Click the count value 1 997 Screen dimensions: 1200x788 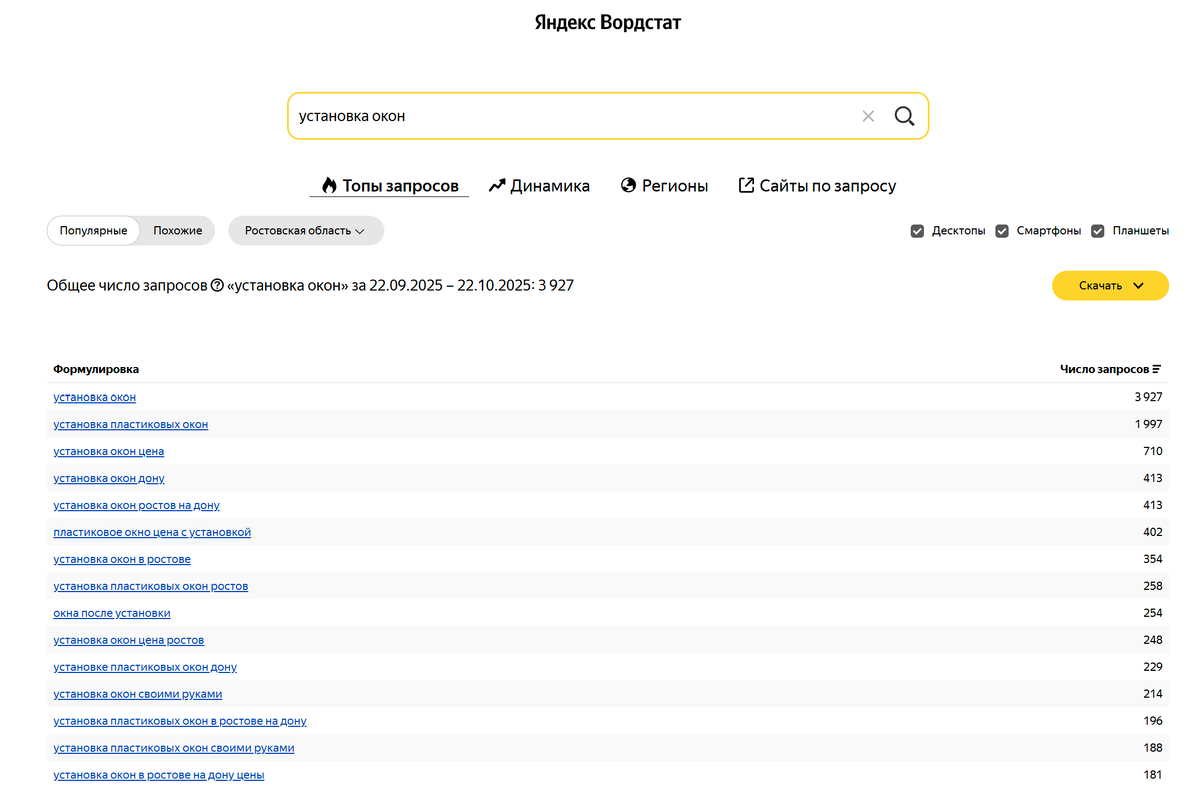[x=1148, y=424]
